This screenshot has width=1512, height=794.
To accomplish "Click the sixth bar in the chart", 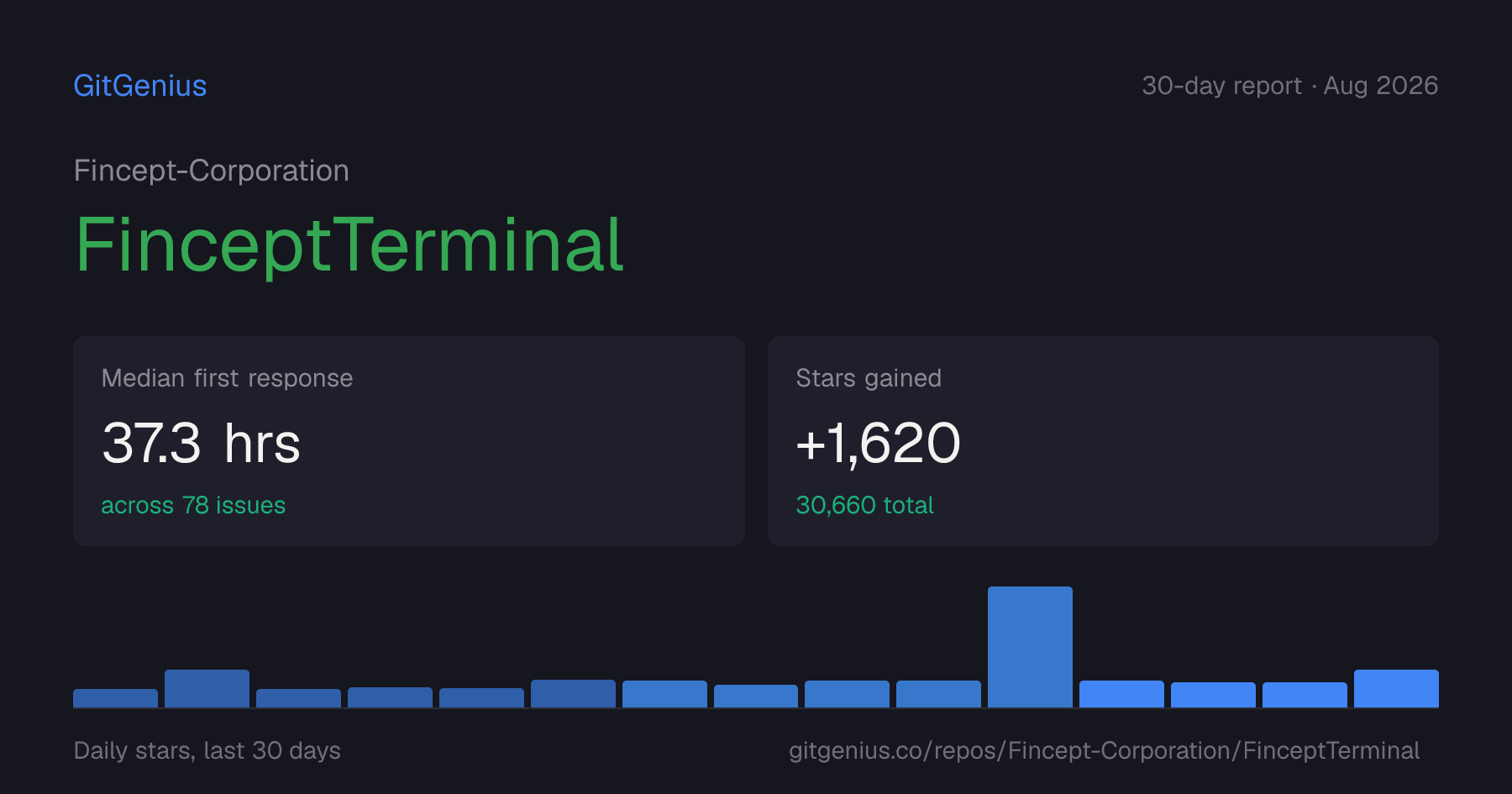I will (x=573, y=693).
